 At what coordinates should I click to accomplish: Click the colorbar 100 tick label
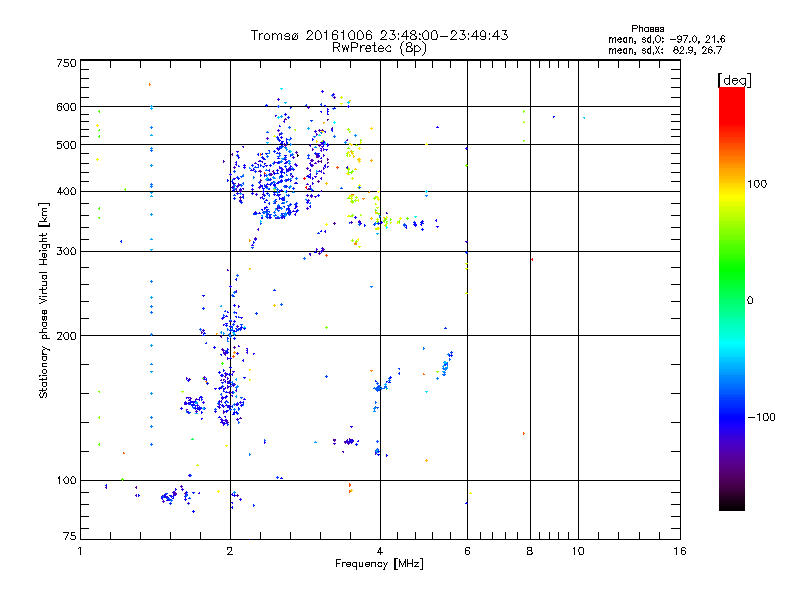[x=757, y=184]
